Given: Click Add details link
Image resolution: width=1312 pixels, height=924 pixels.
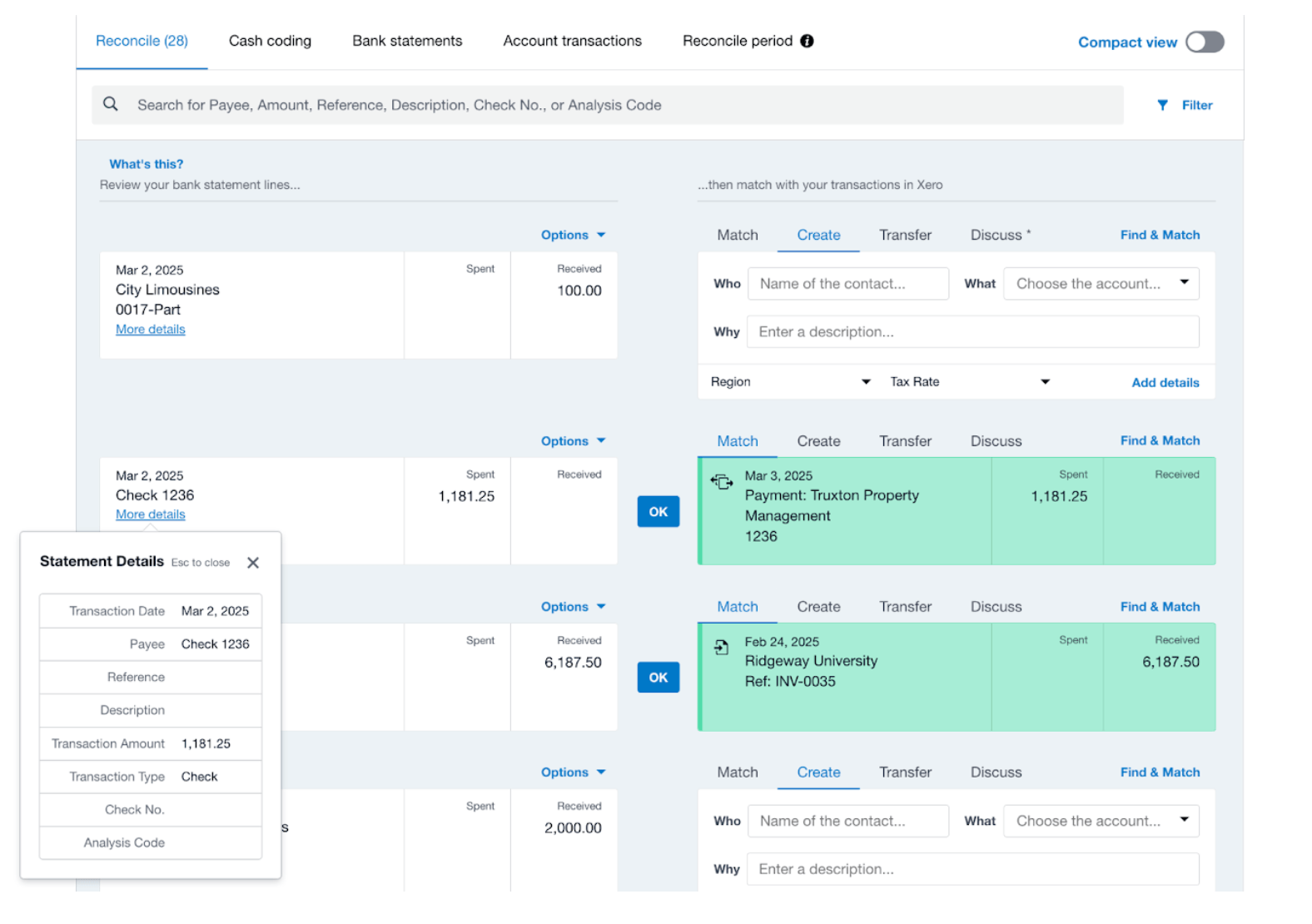Looking at the screenshot, I should pos(1165,382).
